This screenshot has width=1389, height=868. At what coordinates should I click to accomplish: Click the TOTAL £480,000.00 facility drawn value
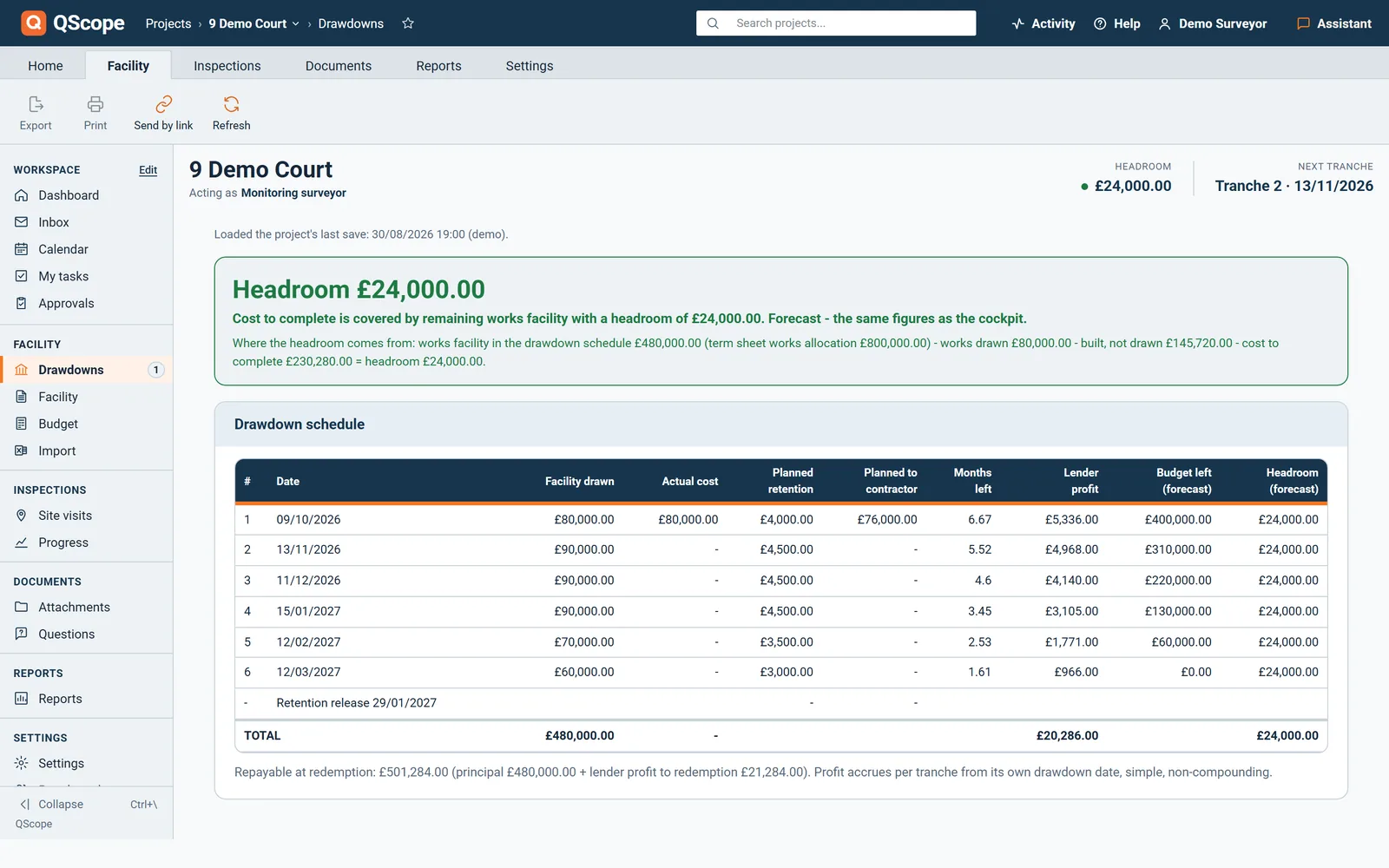pos(579,735)
